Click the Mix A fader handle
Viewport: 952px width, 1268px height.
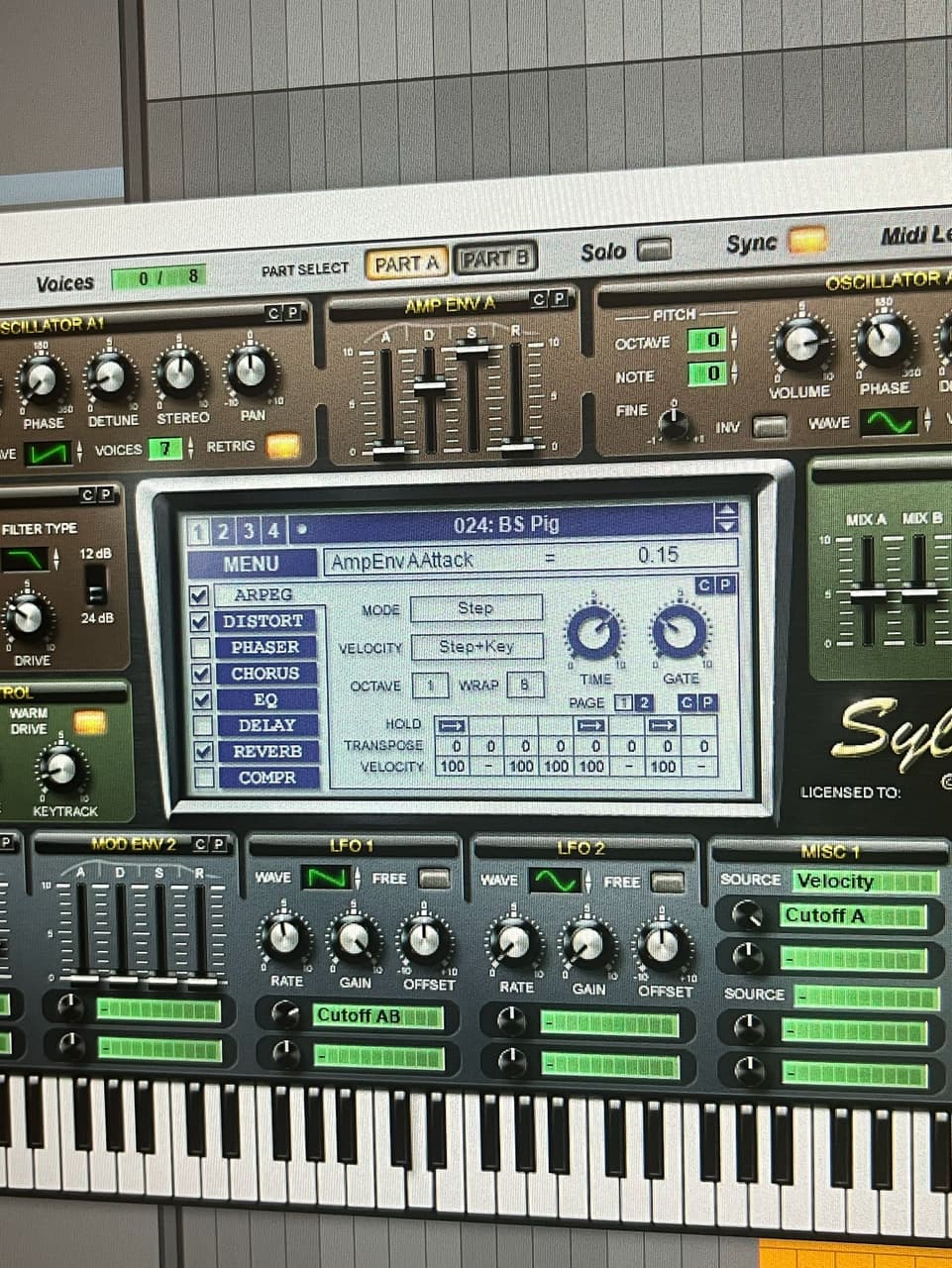click(867, 591)
